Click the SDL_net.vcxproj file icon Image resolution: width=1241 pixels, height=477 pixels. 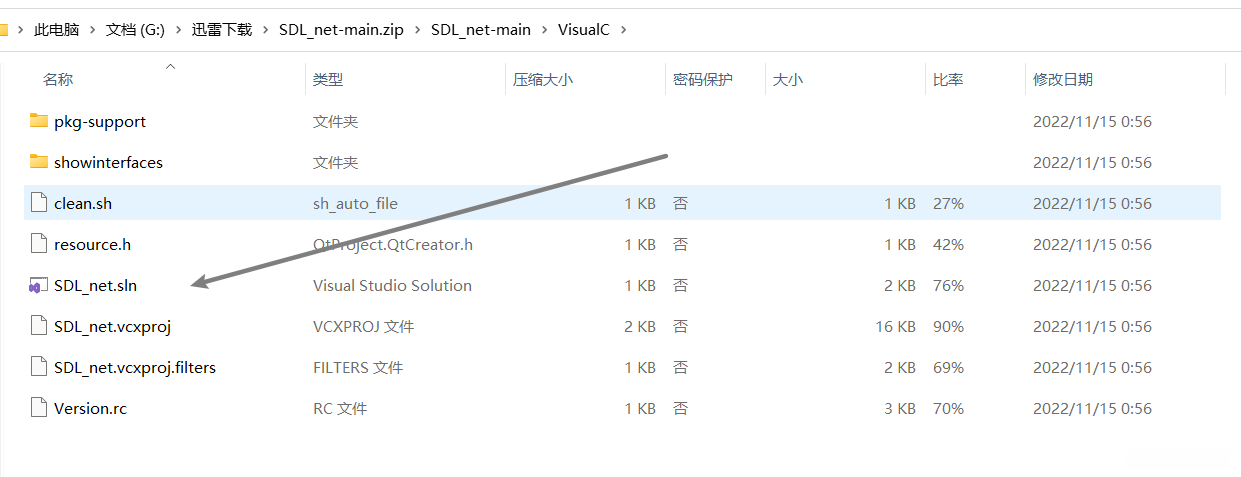point(39,326)
